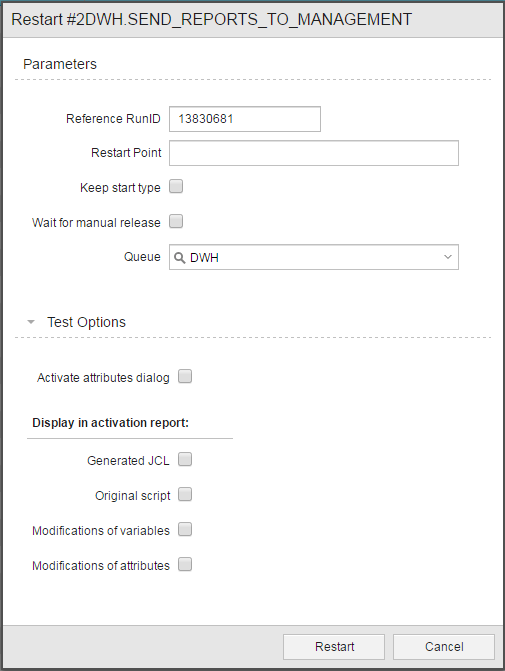Click the Display in activation report label
The image size is (505, 671).
[110, 423]
